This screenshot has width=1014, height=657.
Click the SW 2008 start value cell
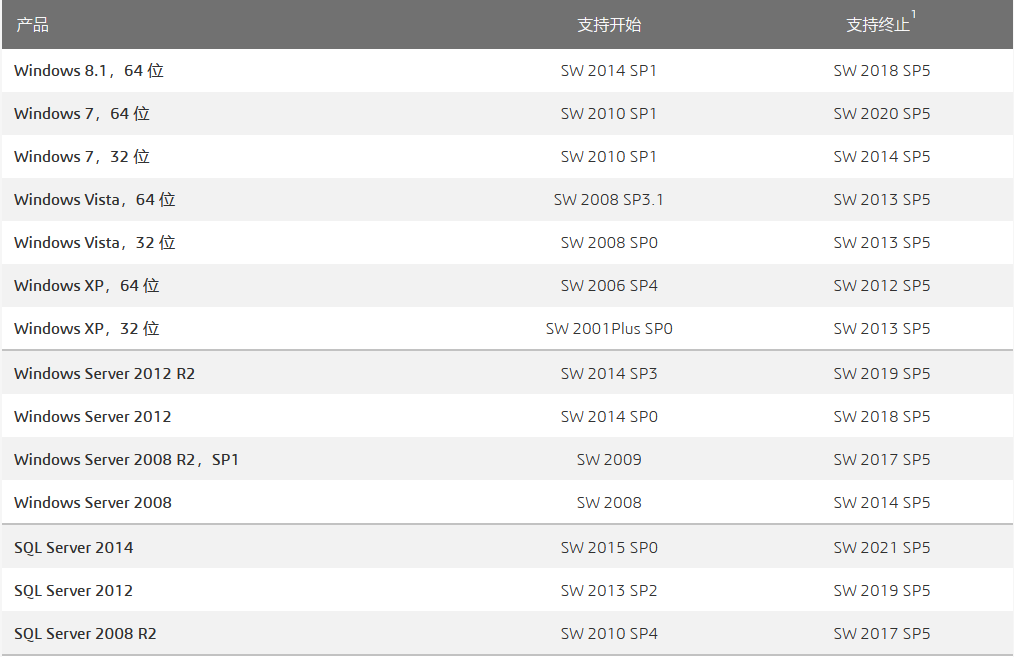(x=609, y=503)
